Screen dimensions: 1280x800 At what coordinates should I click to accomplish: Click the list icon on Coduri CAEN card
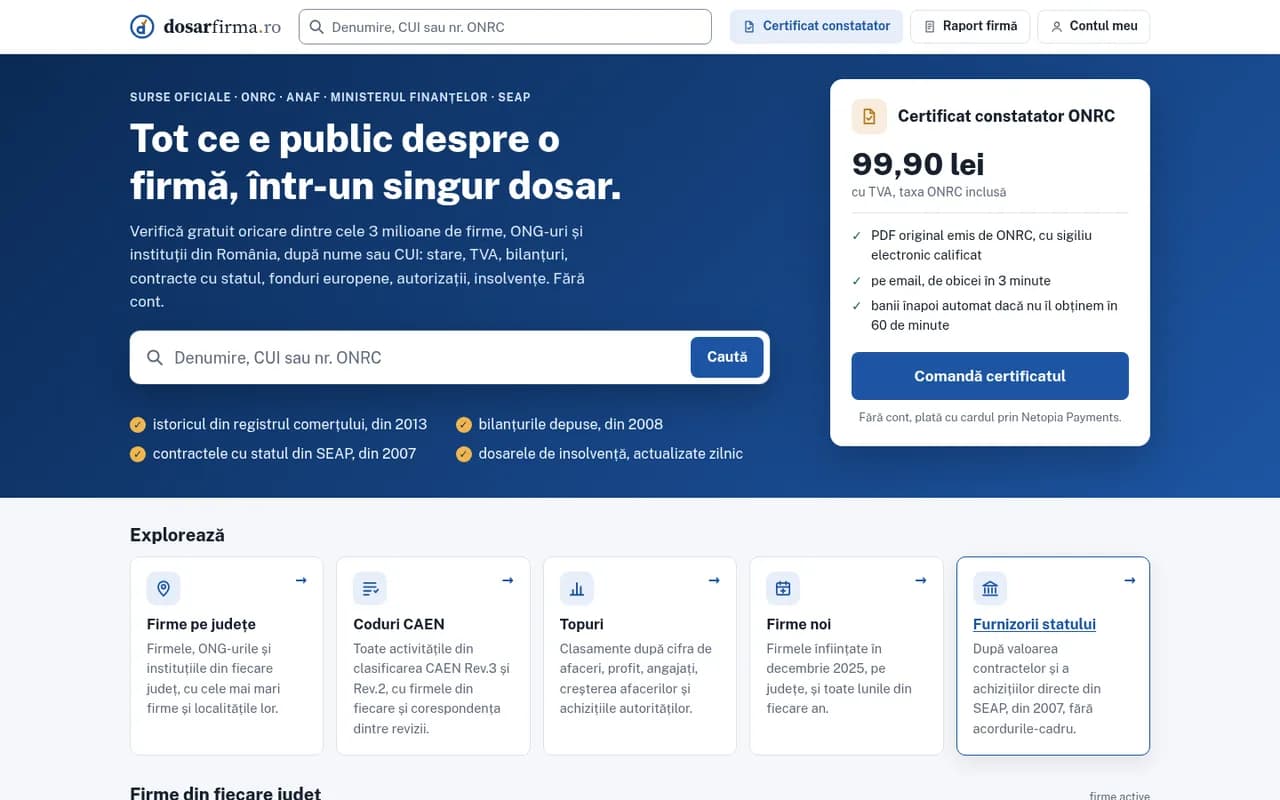coord(370,588)
